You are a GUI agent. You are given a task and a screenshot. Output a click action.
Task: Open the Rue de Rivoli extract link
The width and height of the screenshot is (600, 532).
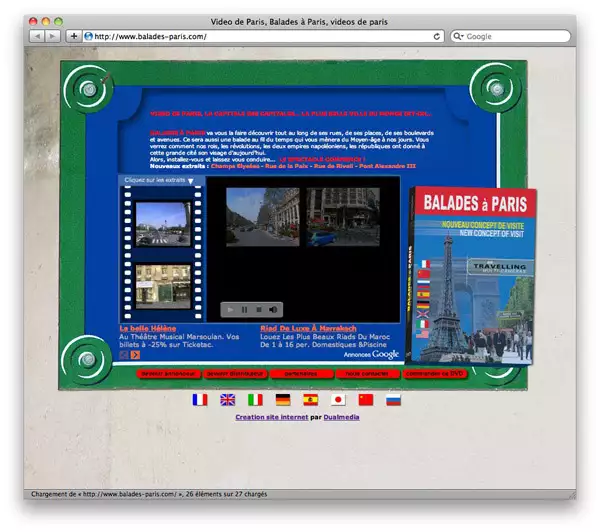(x=333, y=166)
